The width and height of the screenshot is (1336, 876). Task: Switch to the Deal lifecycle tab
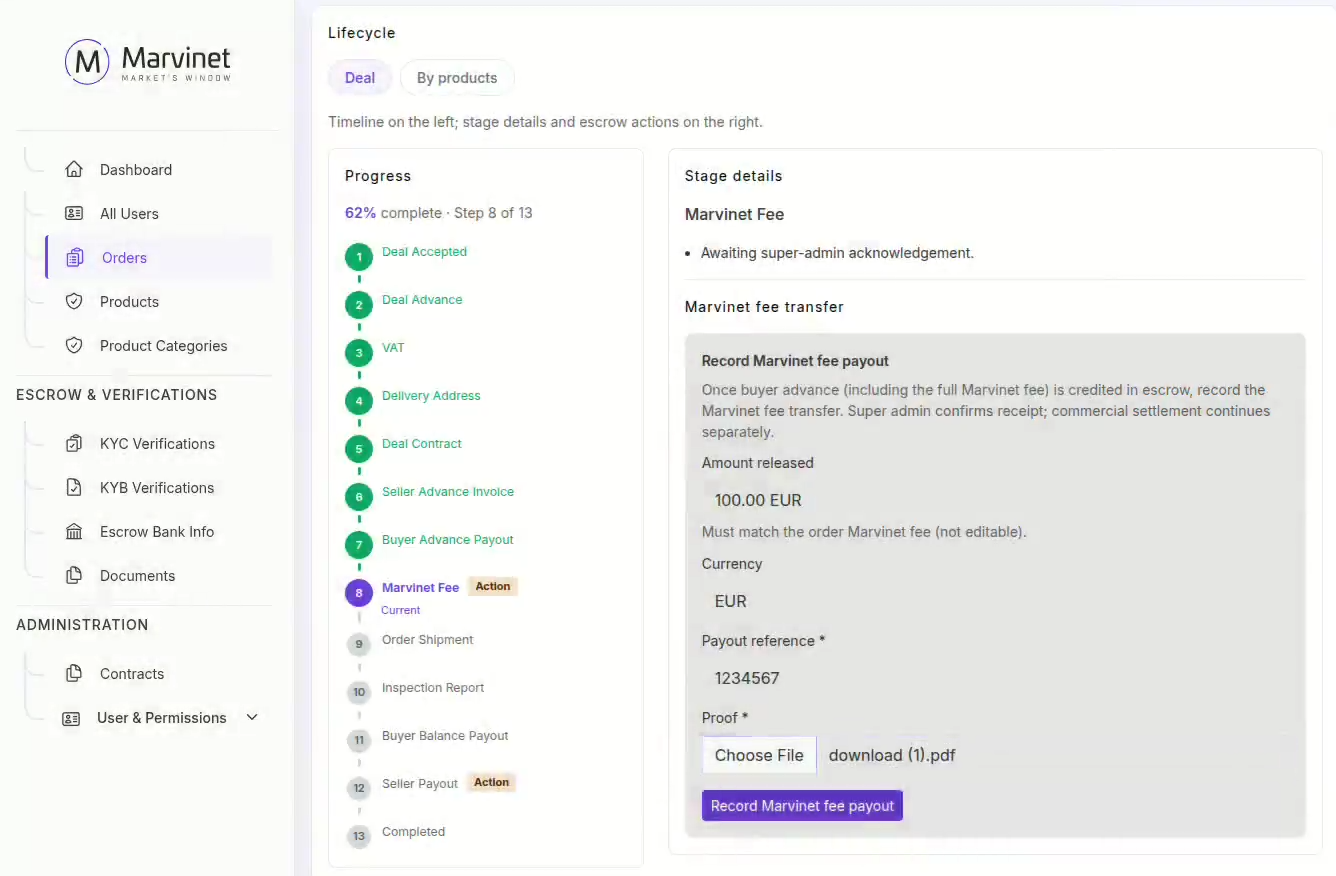(x=360, y=78)
